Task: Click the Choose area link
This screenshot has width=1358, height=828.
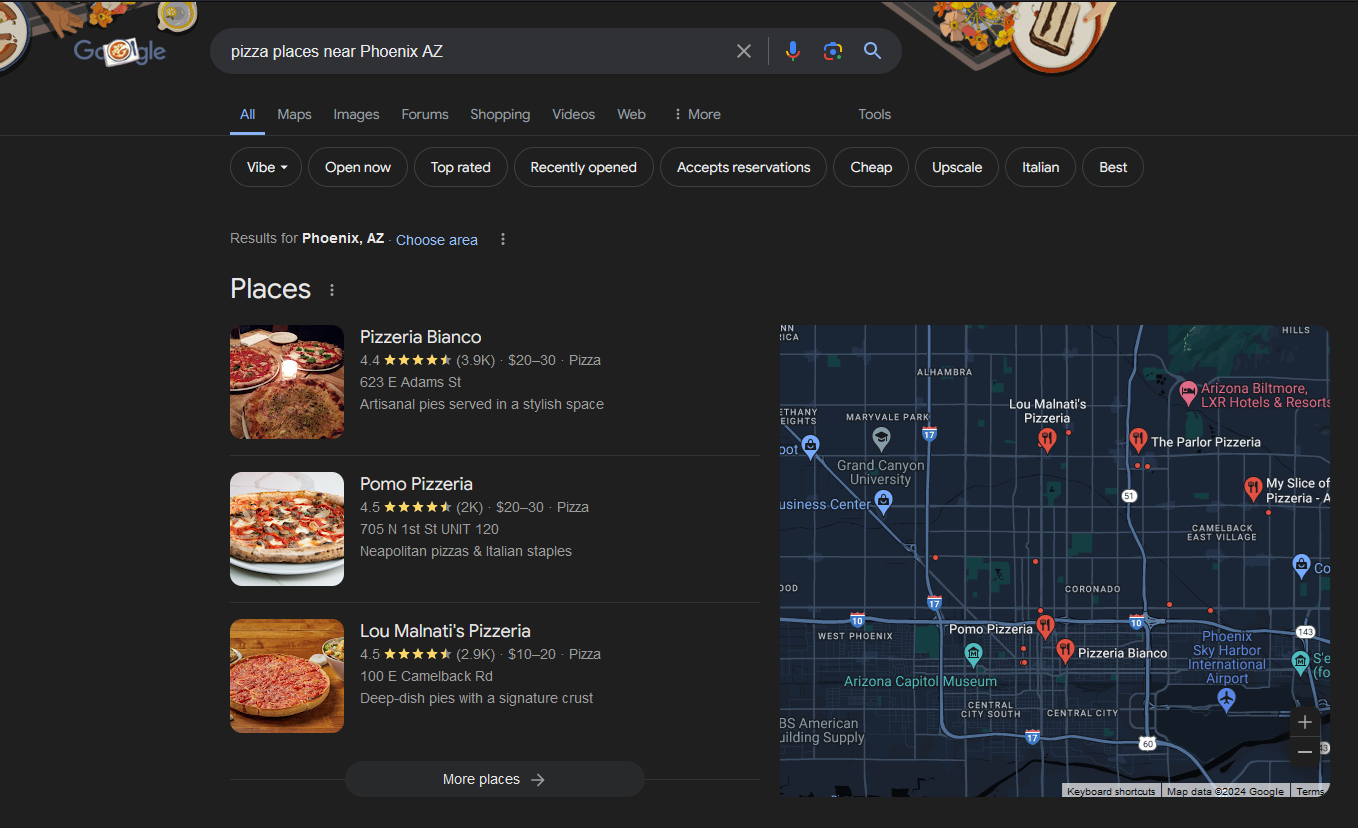Action: click(436, 240)
